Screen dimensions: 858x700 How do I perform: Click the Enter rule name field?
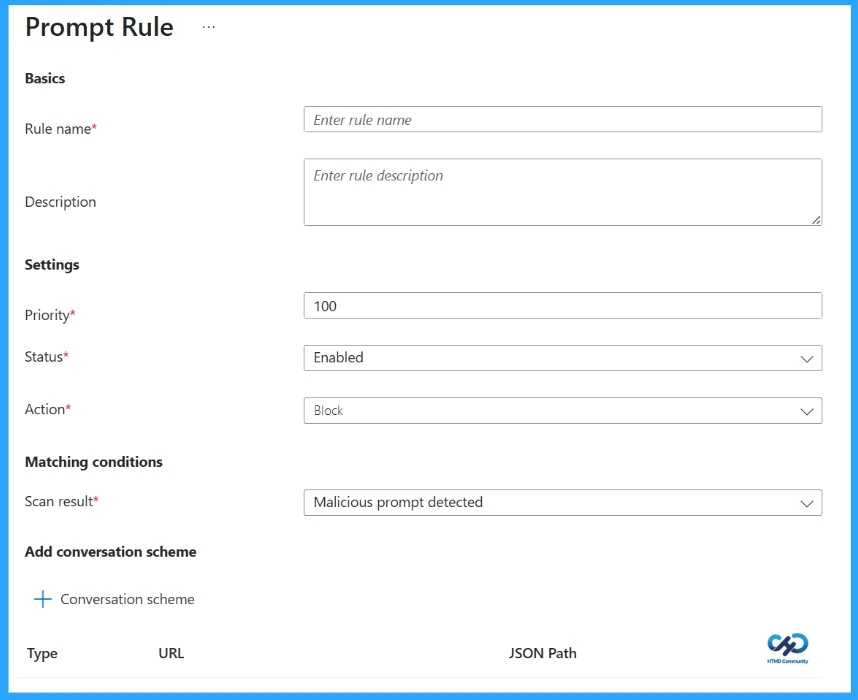pyautogui.click(x=560, y=119)
